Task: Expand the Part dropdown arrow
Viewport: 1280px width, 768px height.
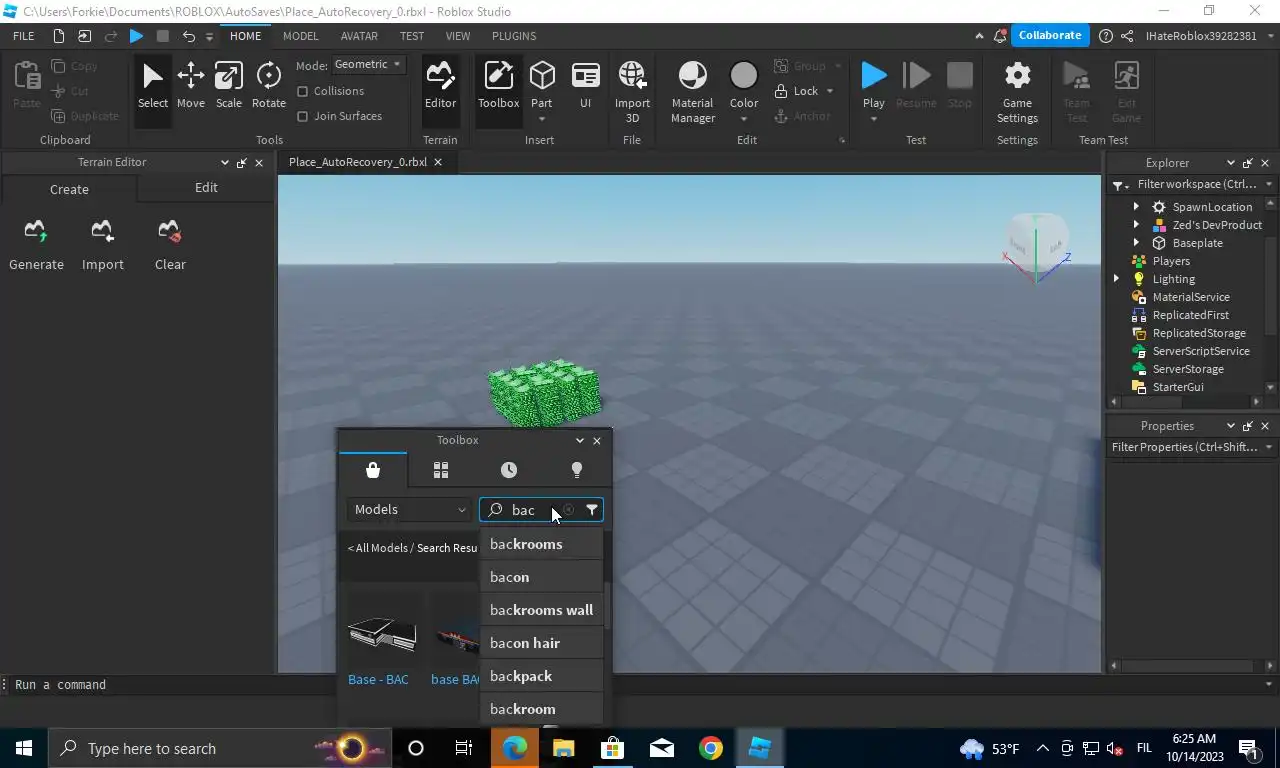Action: (542, 119)
